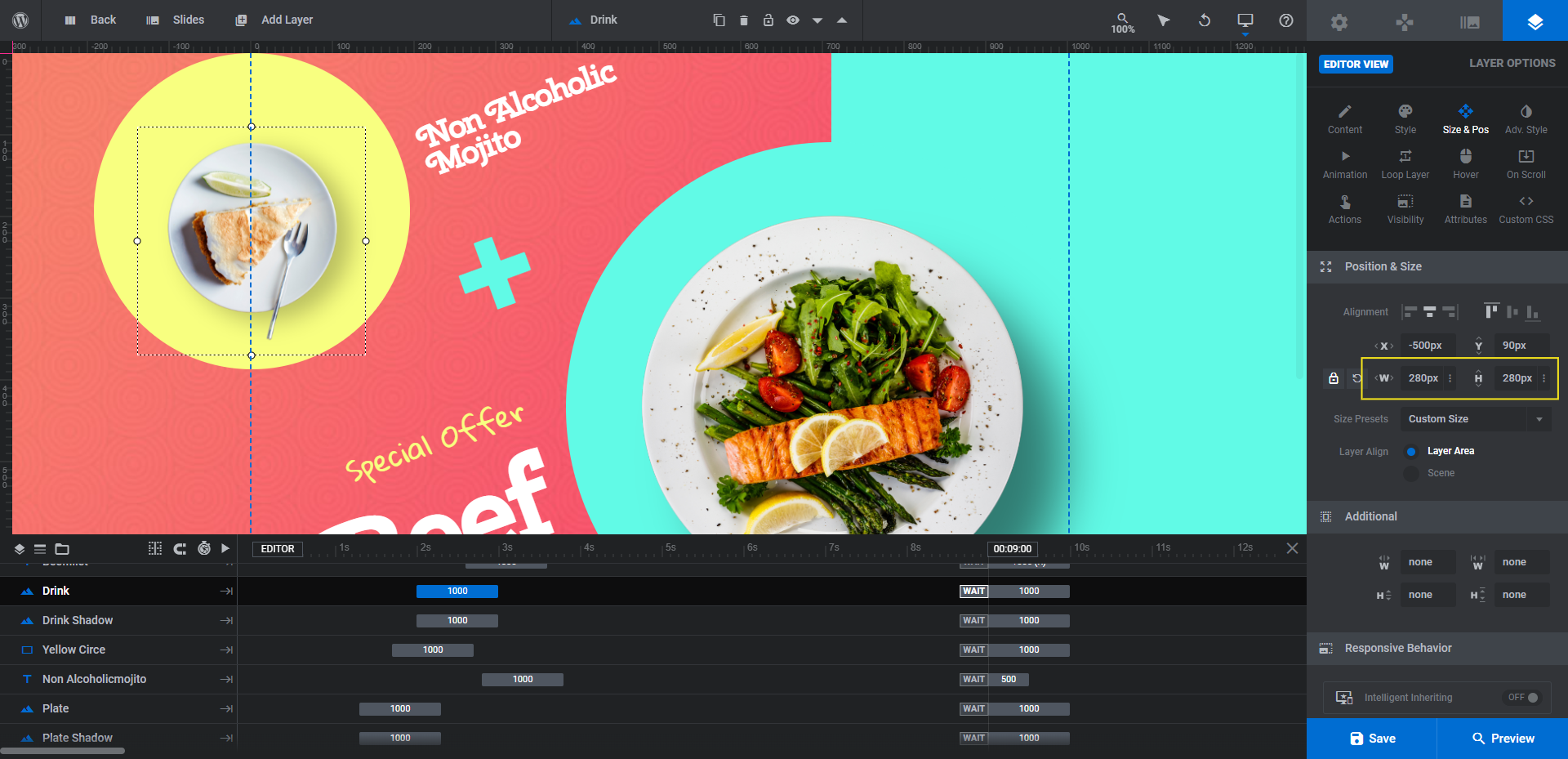
Task: Switch to the layer options tab
Action: pyautogui.click(x=1535, y=21)
